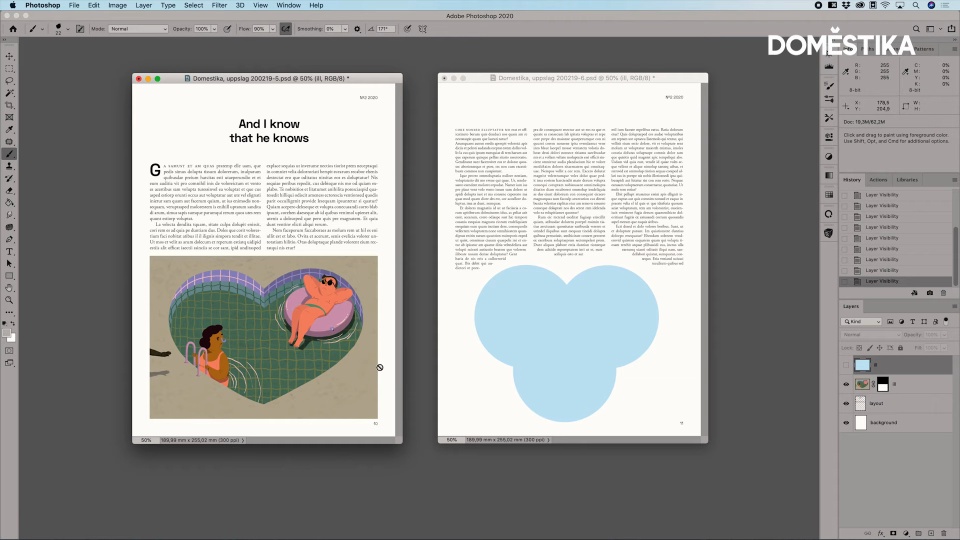Pick the Crop tool
Image resolution: width=960 pixels, height=540 pixels.
[x=10, y=105]
